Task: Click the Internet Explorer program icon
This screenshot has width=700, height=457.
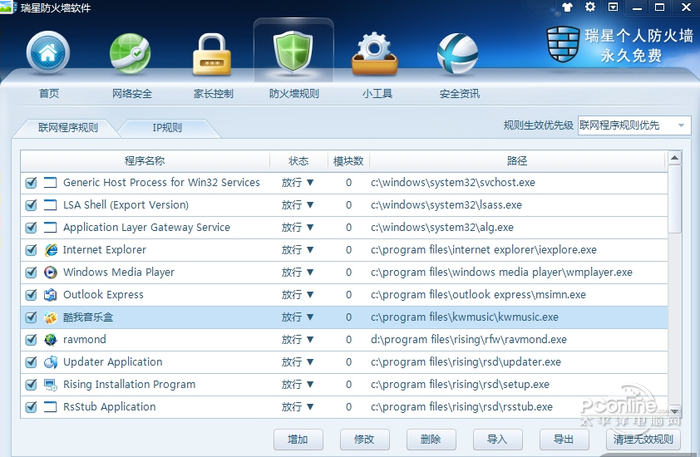Action: coord(51,250)
